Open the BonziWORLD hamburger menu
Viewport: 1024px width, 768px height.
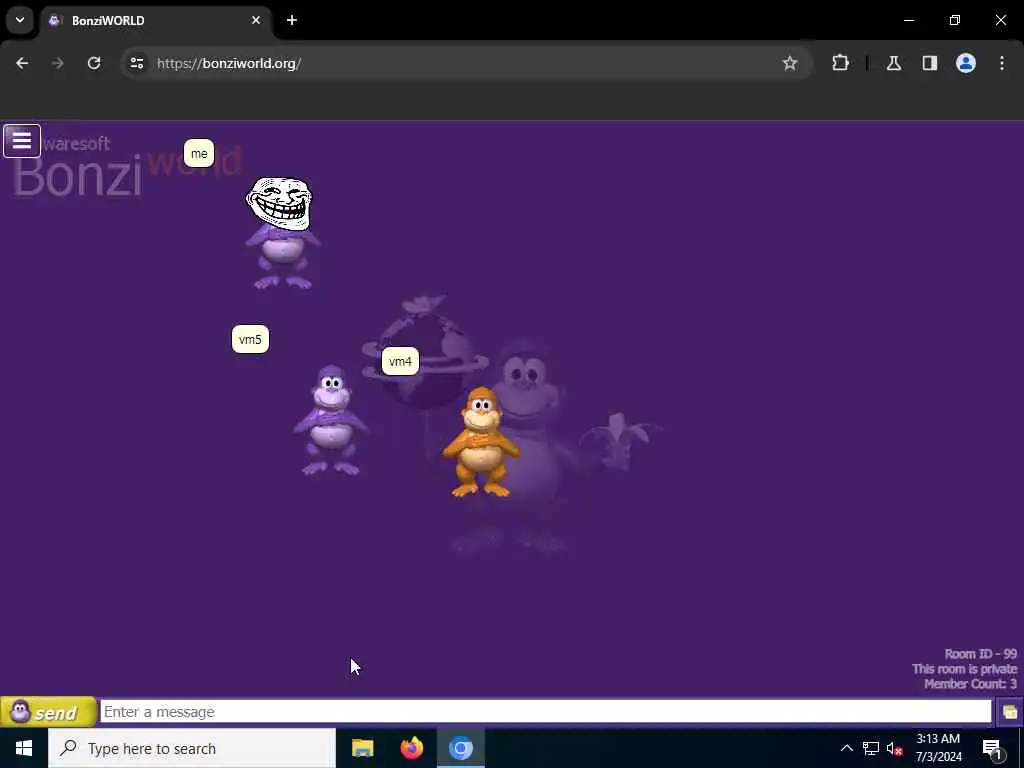click(x=22, y=140)
